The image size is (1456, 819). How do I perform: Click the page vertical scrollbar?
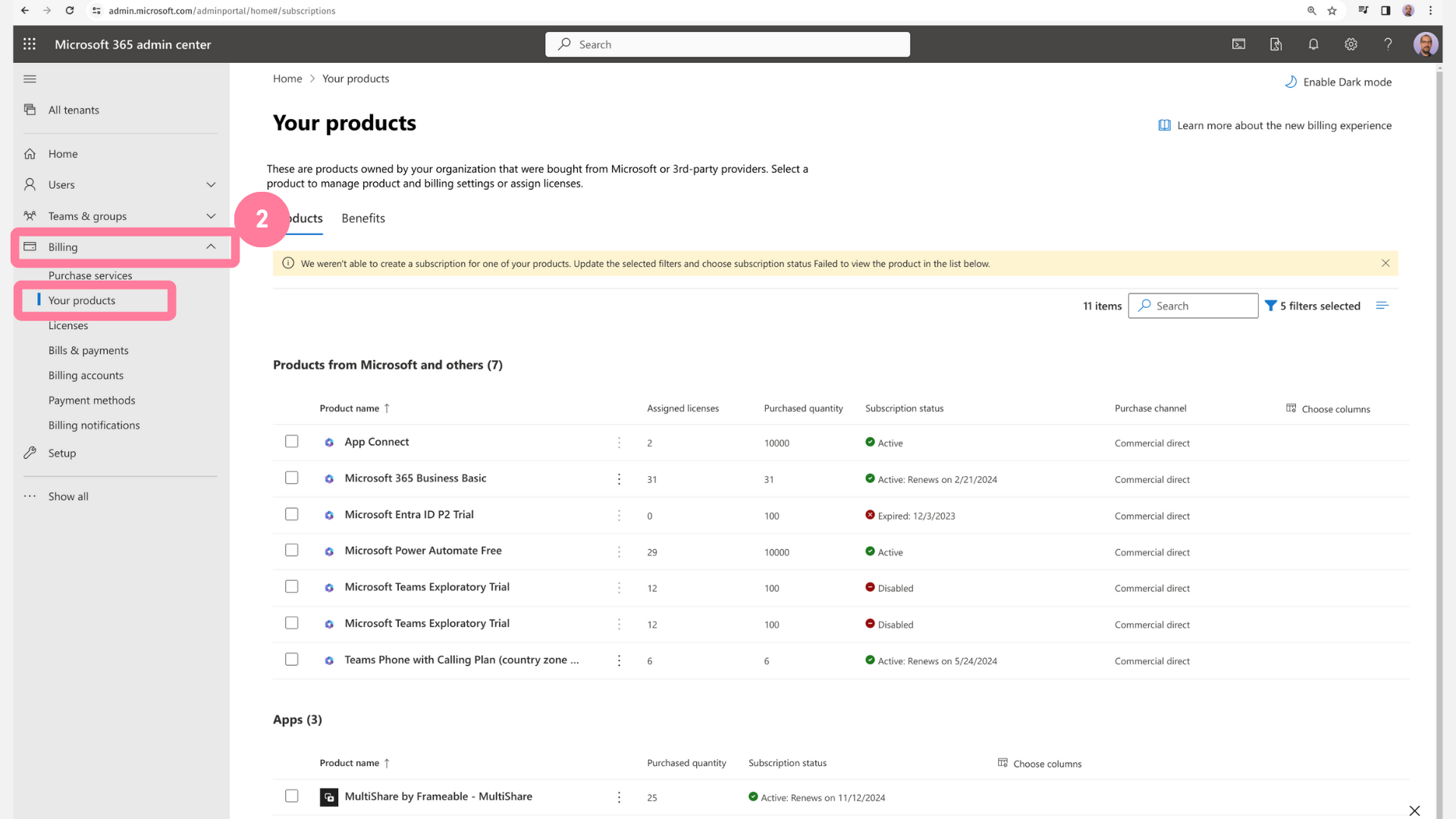[1439, 440]
